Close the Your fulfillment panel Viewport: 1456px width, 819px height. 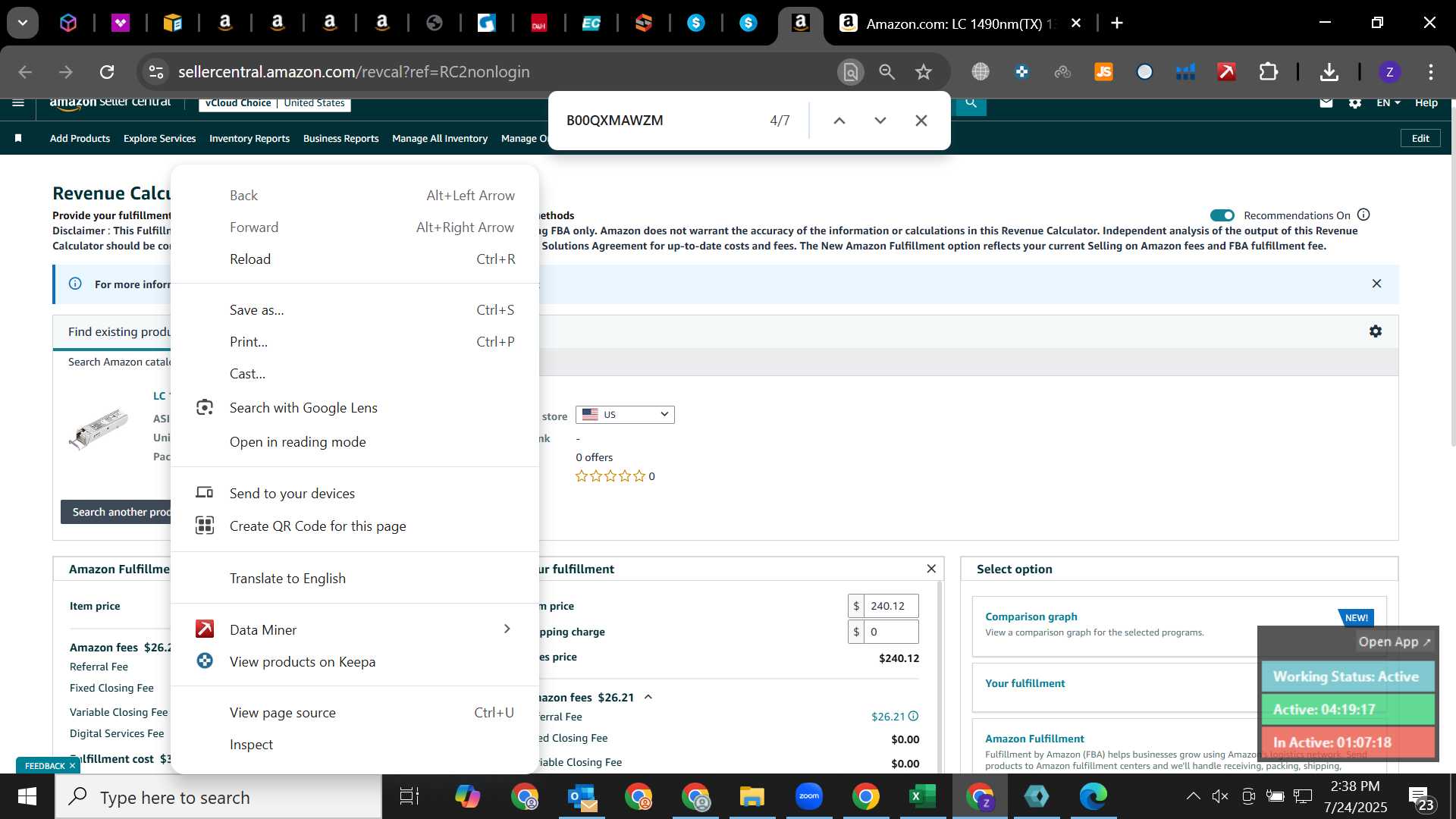pyautogui.click(x=931, y=569)
